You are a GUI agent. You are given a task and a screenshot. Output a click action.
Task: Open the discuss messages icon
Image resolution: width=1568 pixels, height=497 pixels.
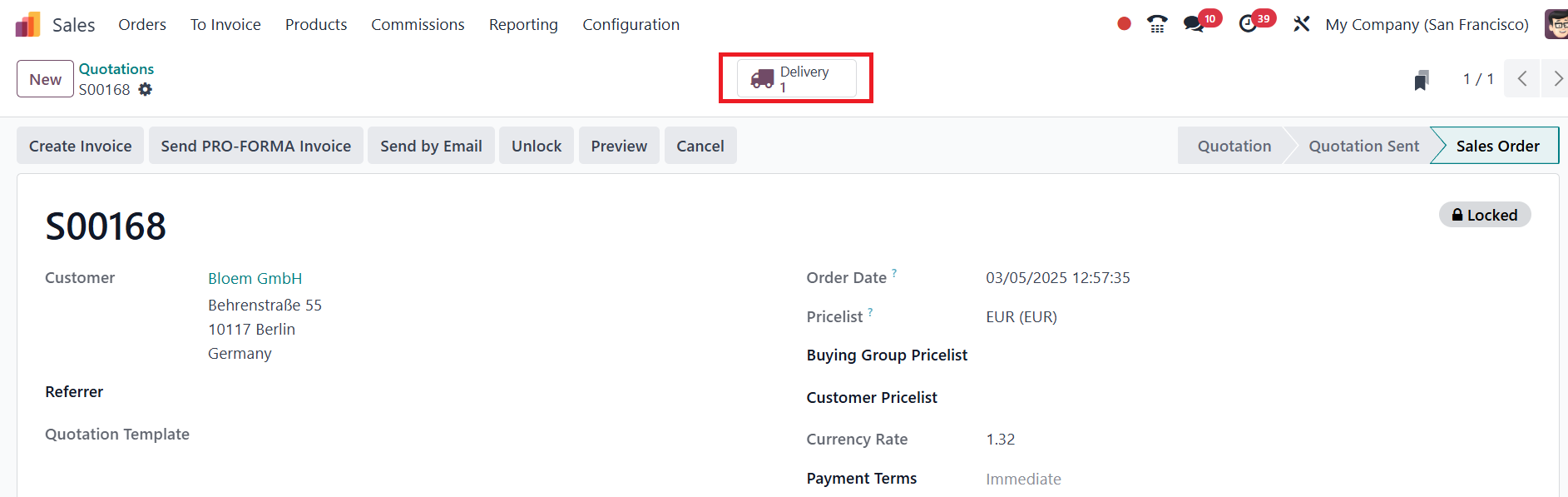click(1195, 24)
